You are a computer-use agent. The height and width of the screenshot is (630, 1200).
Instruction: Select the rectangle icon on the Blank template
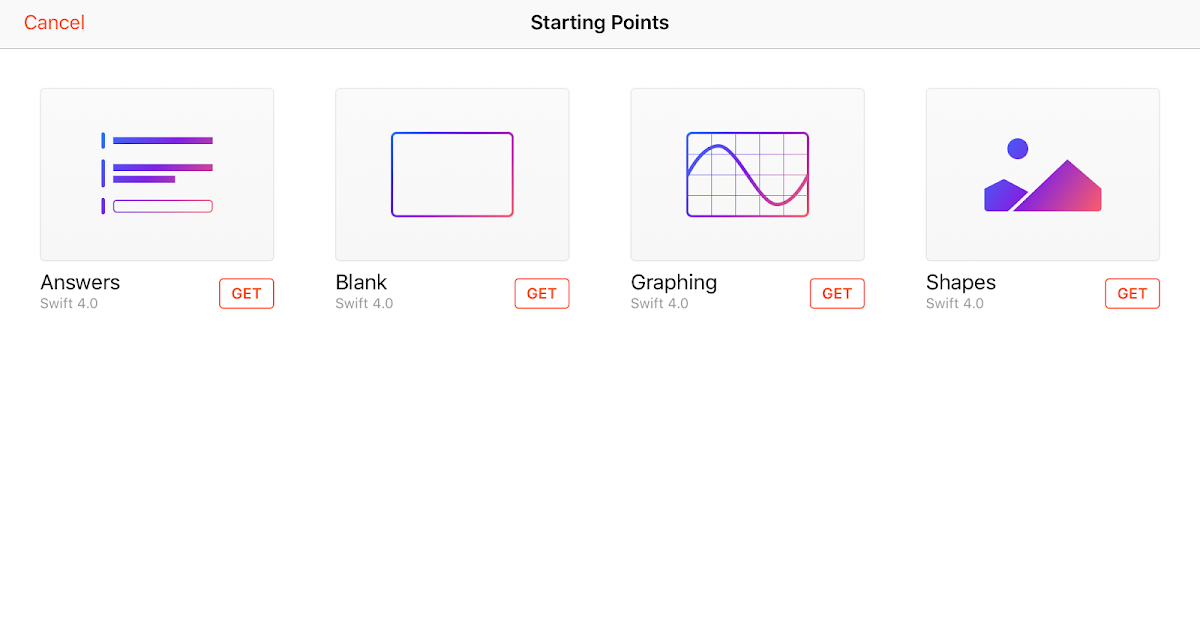451,174
